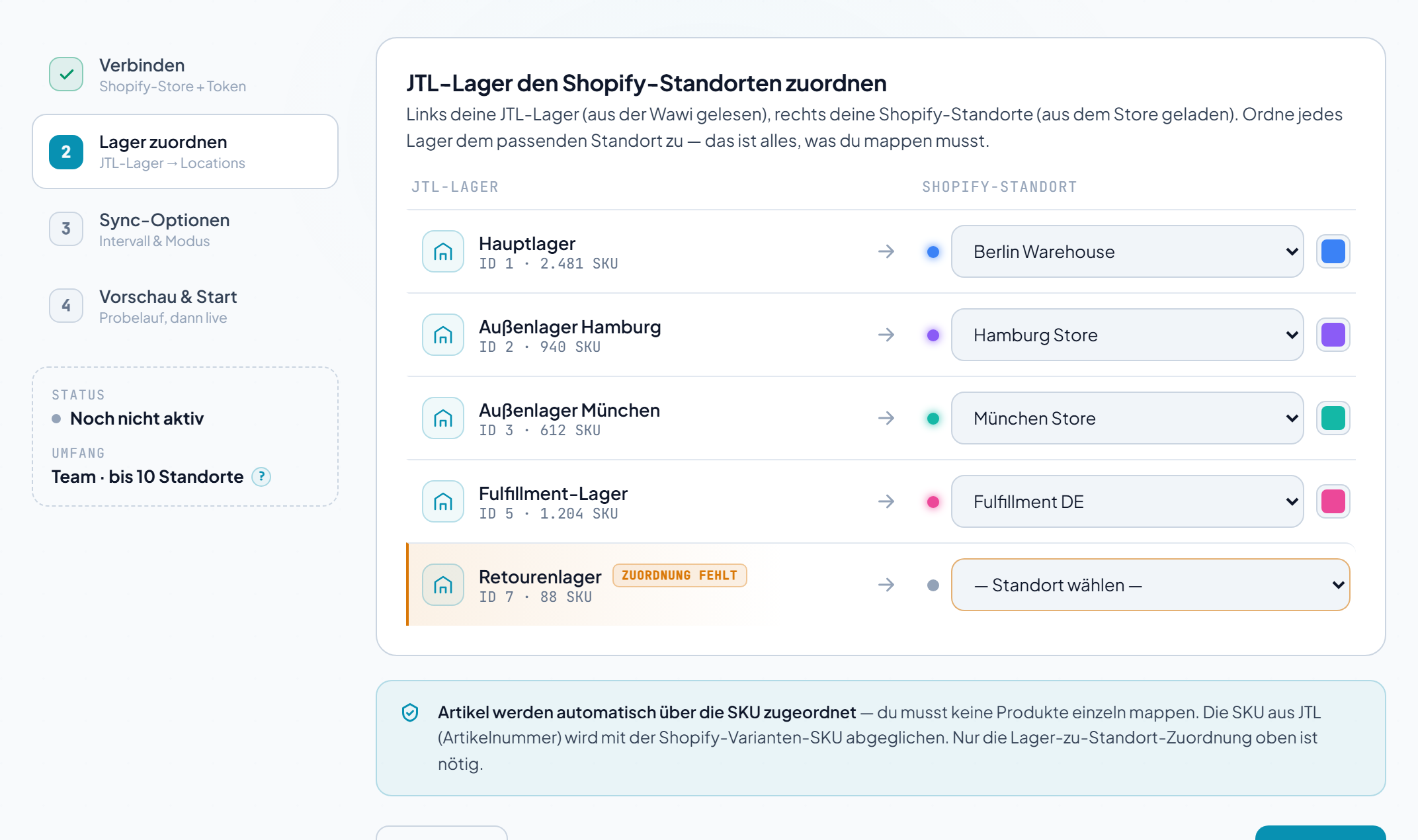
Task: Click the teal color swatch for München Store
Action: coord(1333,418)
